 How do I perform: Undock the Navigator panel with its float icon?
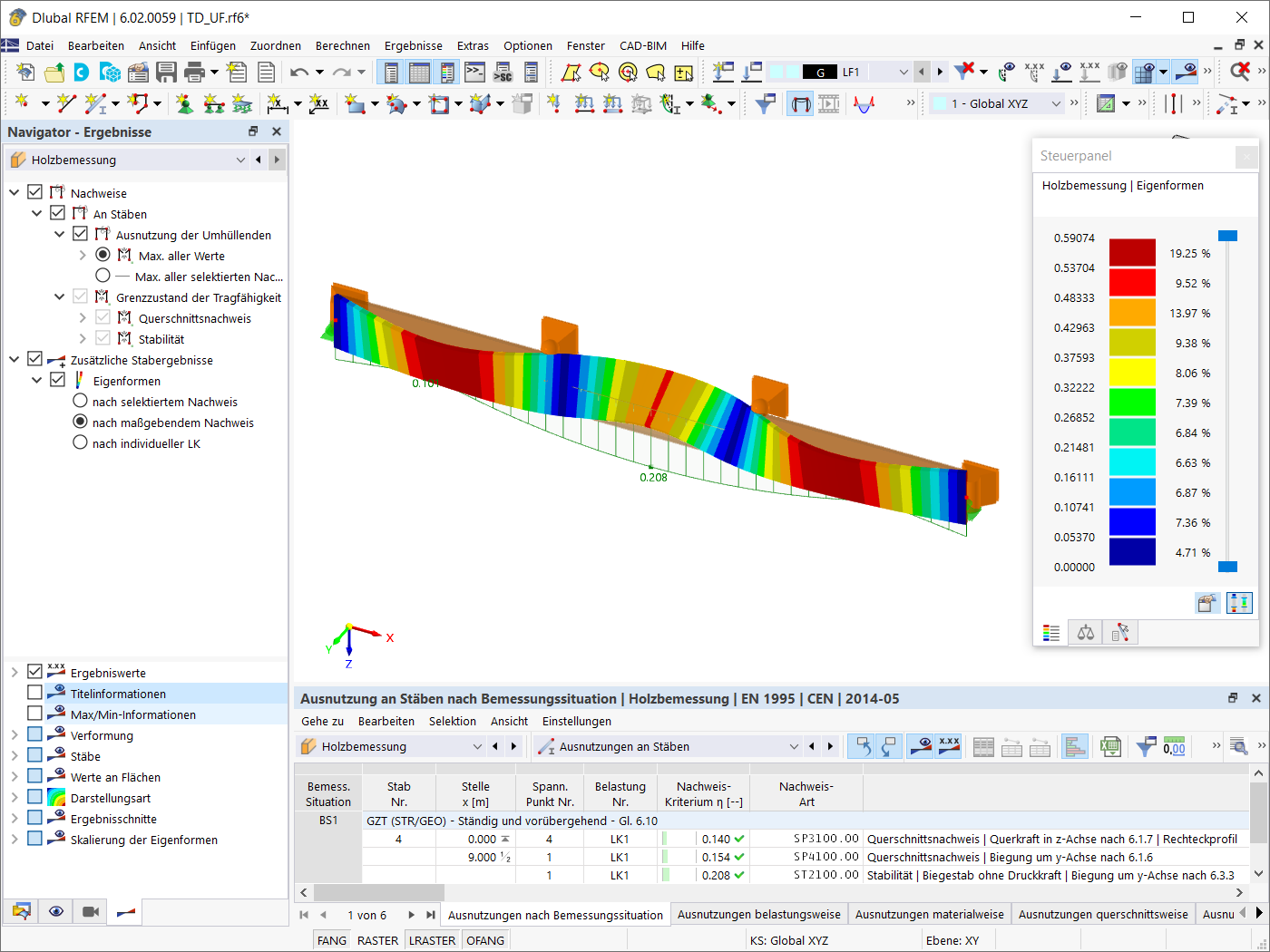(253, 131)
